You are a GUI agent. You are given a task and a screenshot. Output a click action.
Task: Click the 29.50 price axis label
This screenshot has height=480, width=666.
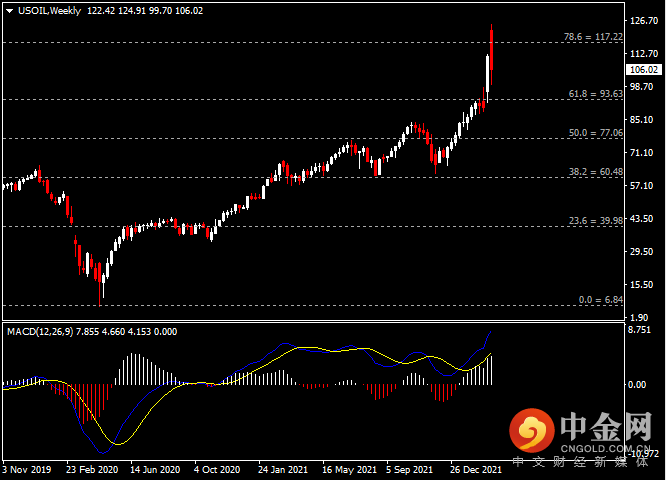coord(641,251)
